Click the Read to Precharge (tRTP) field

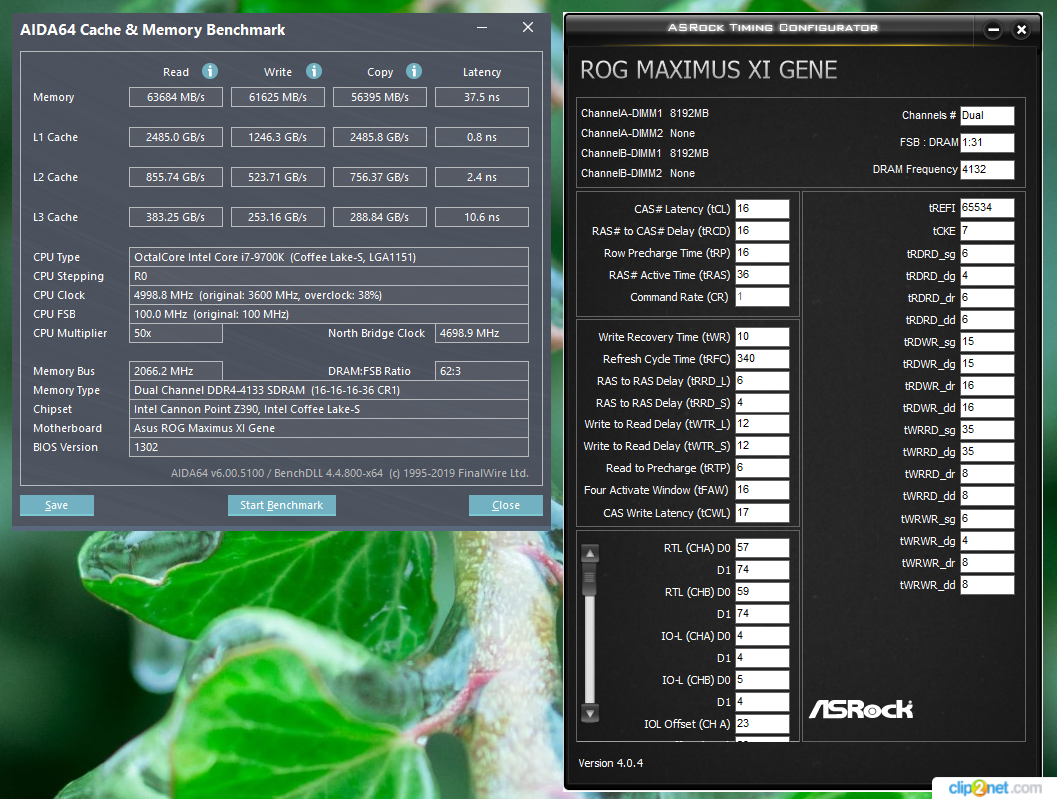(762, 468)
